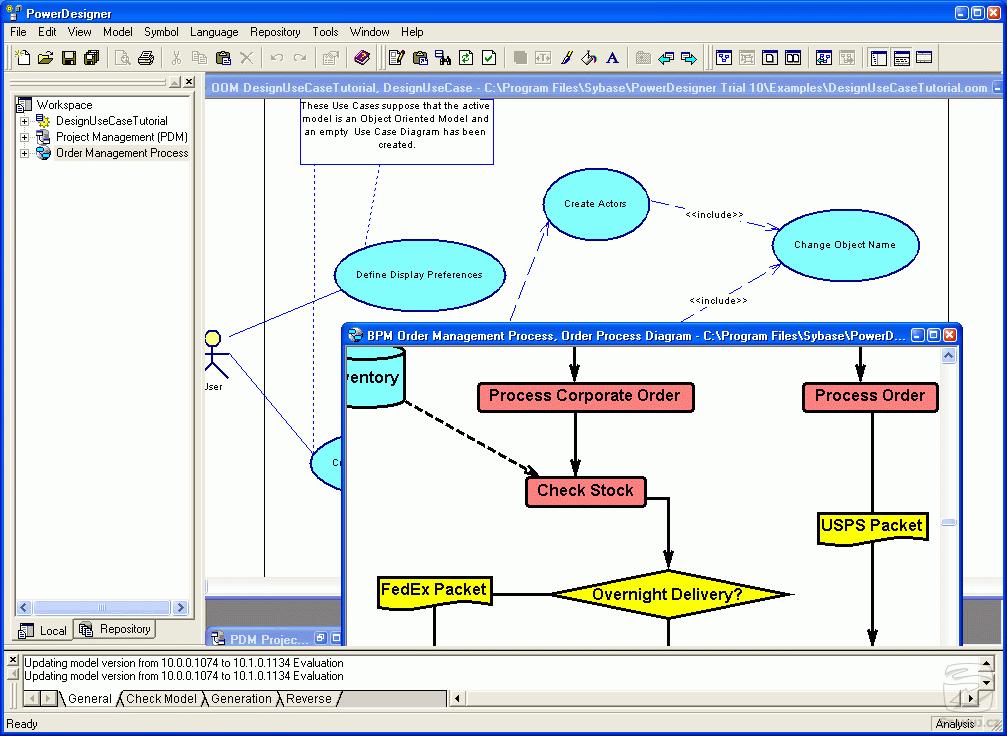Click the BPM window's vertical scroll thumb

[x=949, y=523]
